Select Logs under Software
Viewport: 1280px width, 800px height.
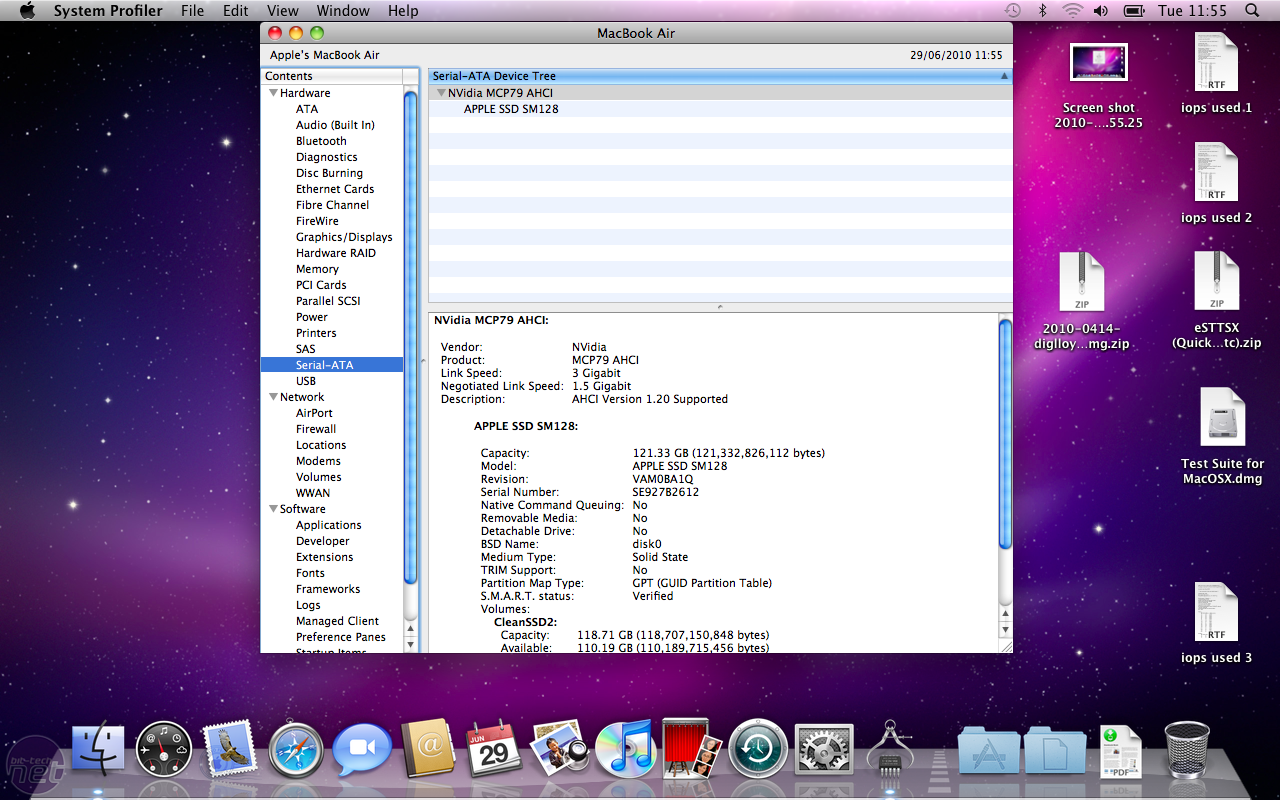pos(308,605)
